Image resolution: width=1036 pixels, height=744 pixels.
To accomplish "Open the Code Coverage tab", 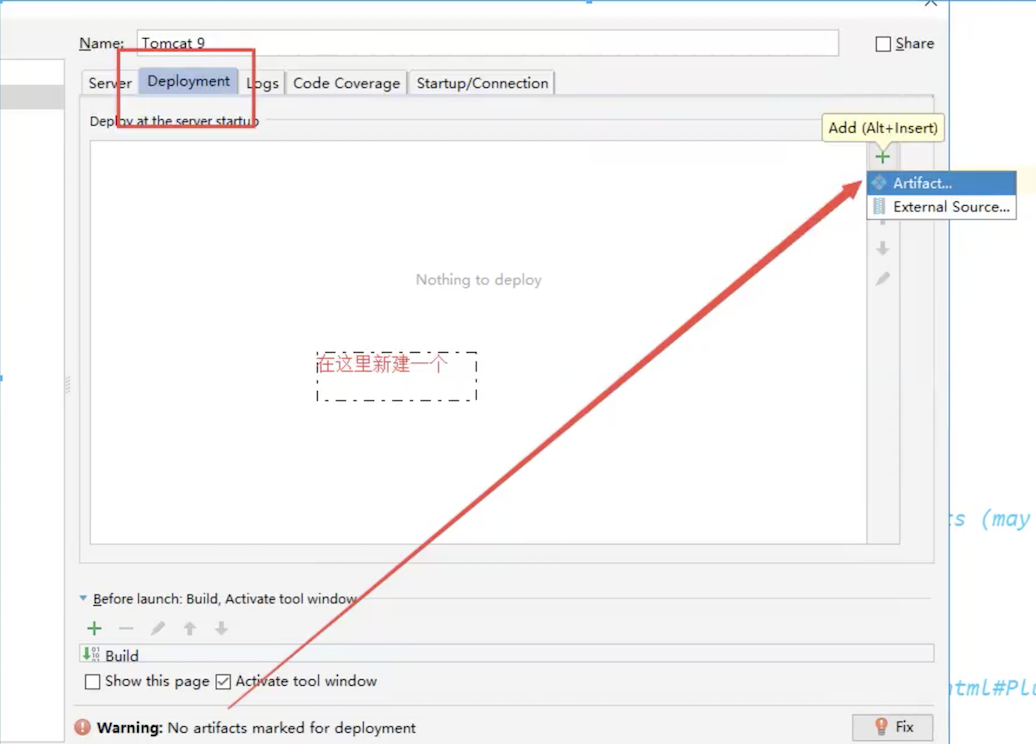I will click(x=346, y=83).
